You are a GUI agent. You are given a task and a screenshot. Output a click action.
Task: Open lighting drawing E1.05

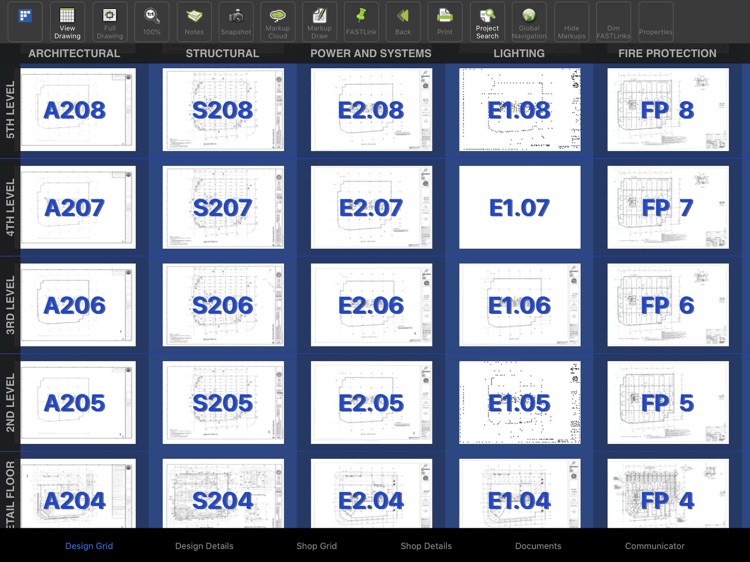pyautogui.click(x=520, y=402)
